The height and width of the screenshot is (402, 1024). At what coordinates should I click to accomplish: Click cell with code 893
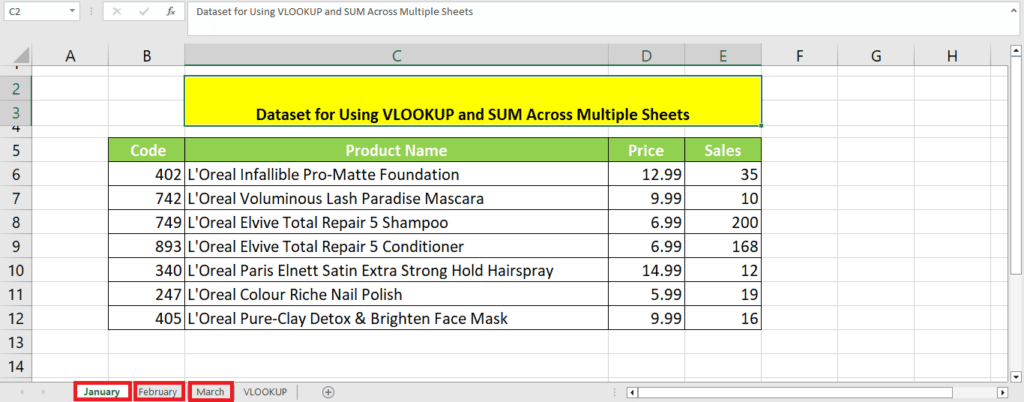tap(147, 247)
